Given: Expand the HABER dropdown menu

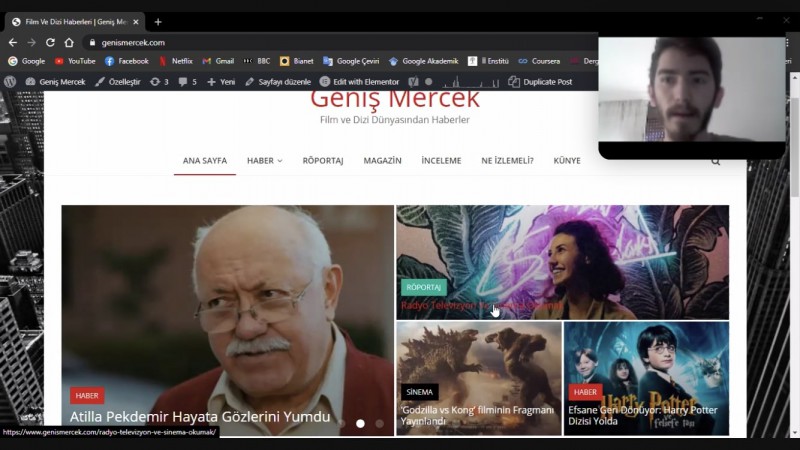Looking at the screenshot, I should click(264, 160).
